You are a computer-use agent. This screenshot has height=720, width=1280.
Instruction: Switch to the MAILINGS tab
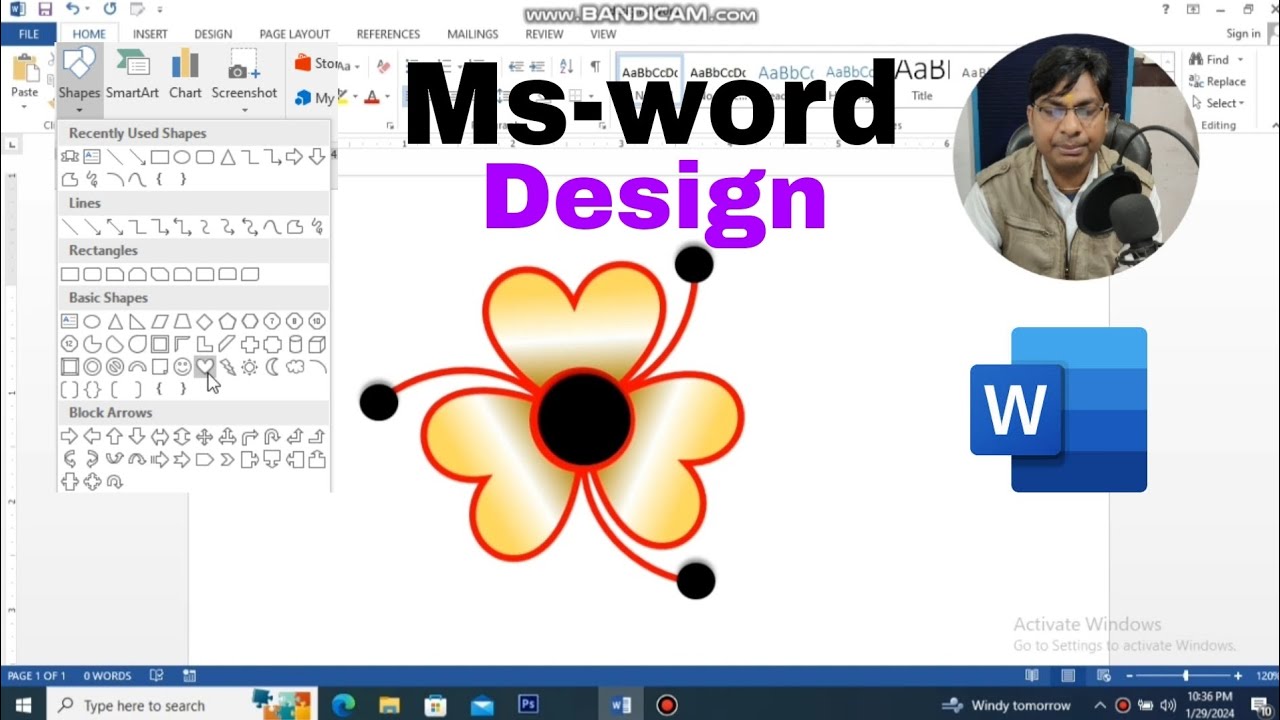pyautogui.click(x=473, y=34)
